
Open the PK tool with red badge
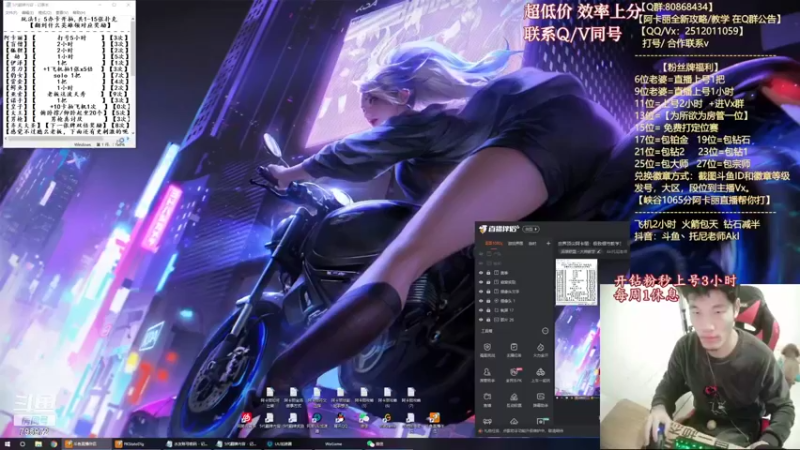click(514, 372)
